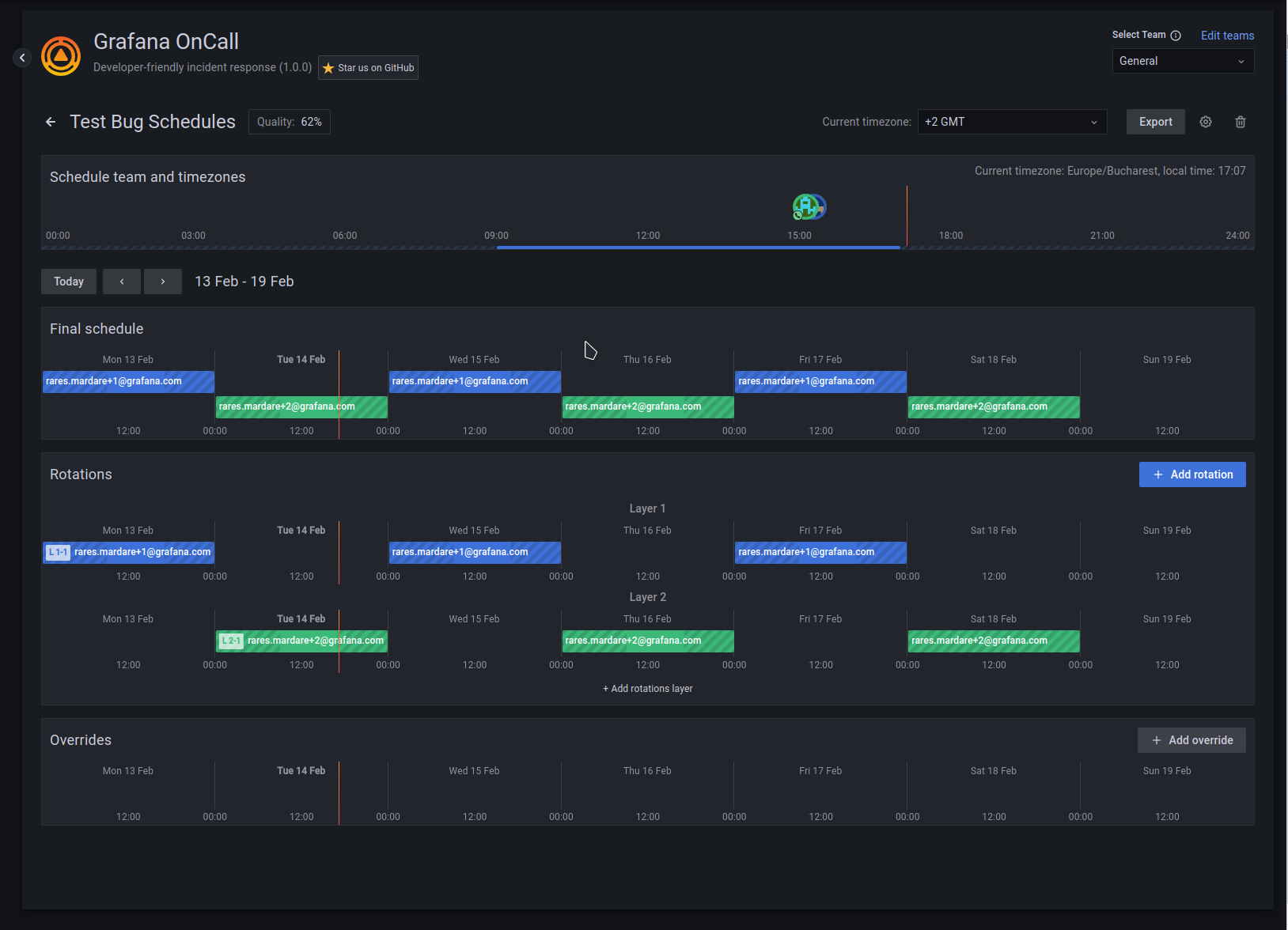This screenshot has height=930, width=1288.
Task: Select the L 1-1 rotation badge
Action: pos(57,552)
